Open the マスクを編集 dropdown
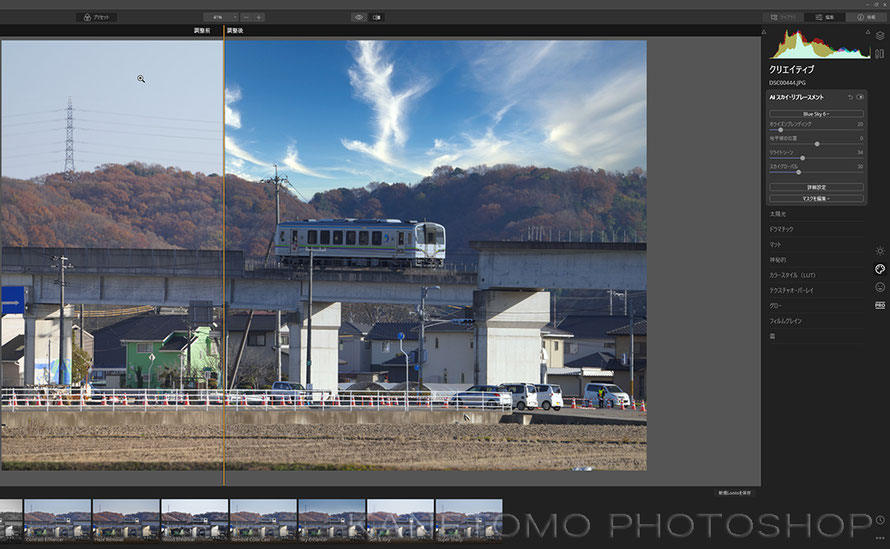This screenshot has width=890, height=549. click(x=816, y=199)
